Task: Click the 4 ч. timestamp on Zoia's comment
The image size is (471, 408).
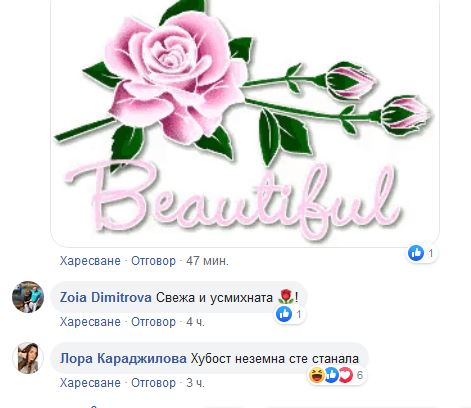Action: pyautogui.click(x=195, y=322)
